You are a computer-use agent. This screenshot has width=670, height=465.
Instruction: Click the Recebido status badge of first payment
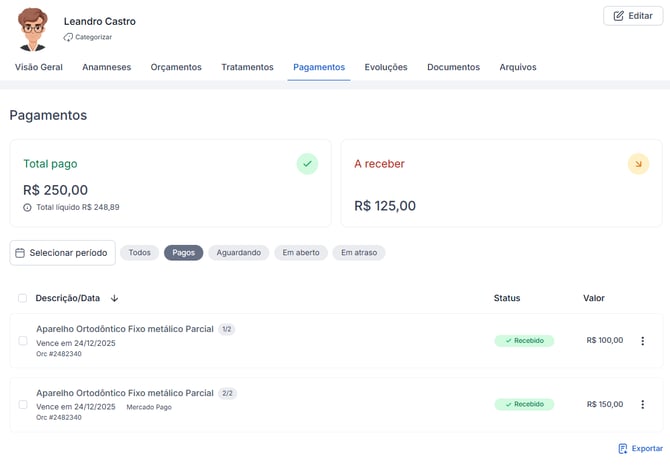(x=524, y=341)
